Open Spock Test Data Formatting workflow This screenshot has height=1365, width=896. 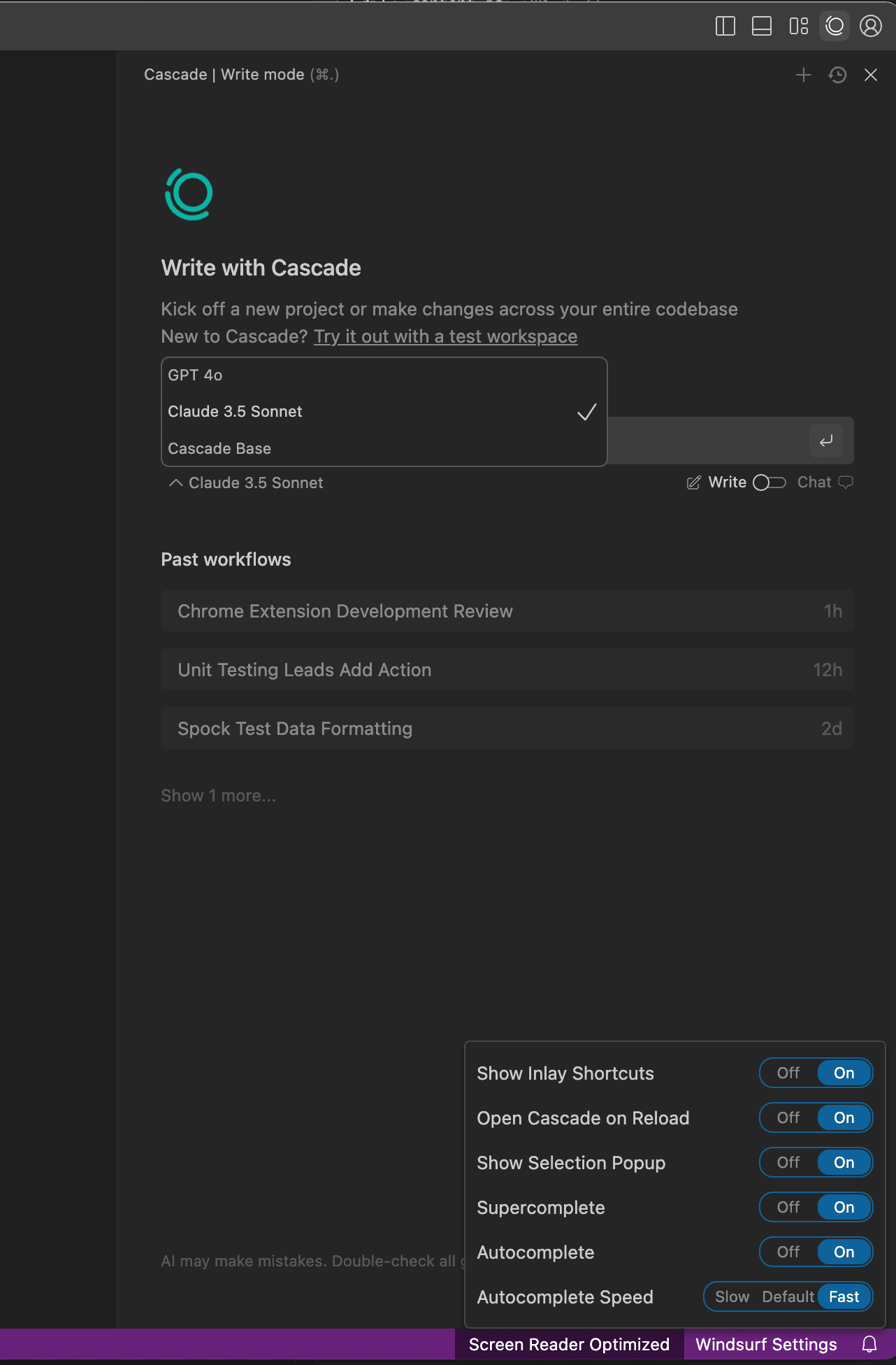pyautogui.click(x=507, y=728)
